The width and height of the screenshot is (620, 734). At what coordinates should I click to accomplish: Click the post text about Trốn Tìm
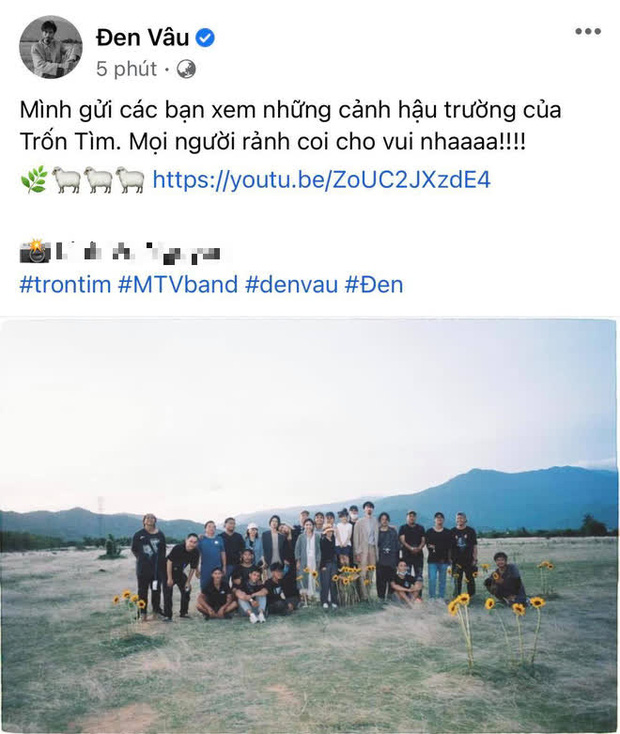coord(290,125)
